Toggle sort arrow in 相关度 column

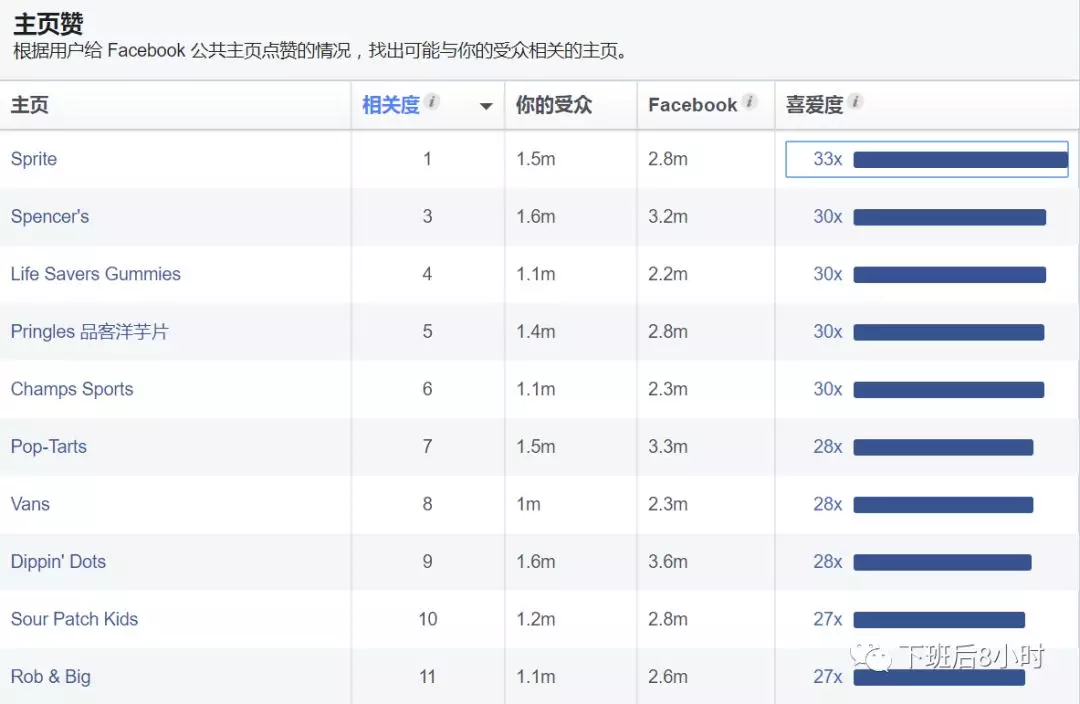tap(486, 106)
